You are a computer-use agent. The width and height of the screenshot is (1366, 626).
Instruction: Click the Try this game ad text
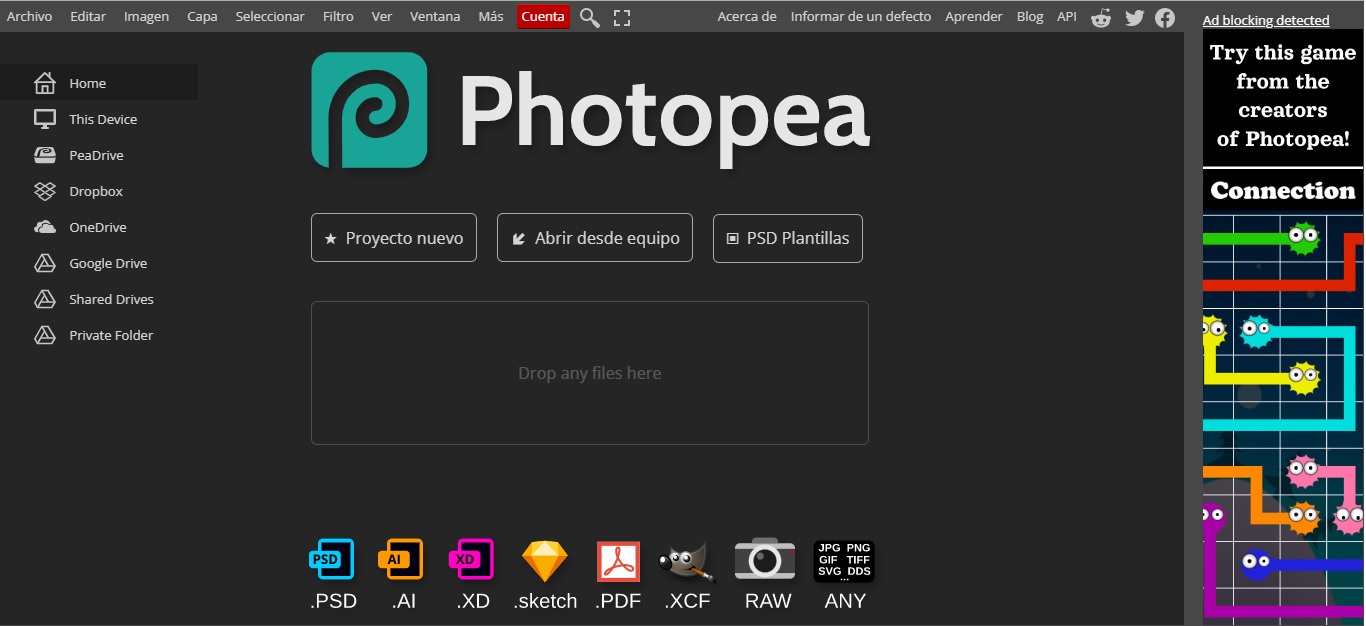[1283, 96]
